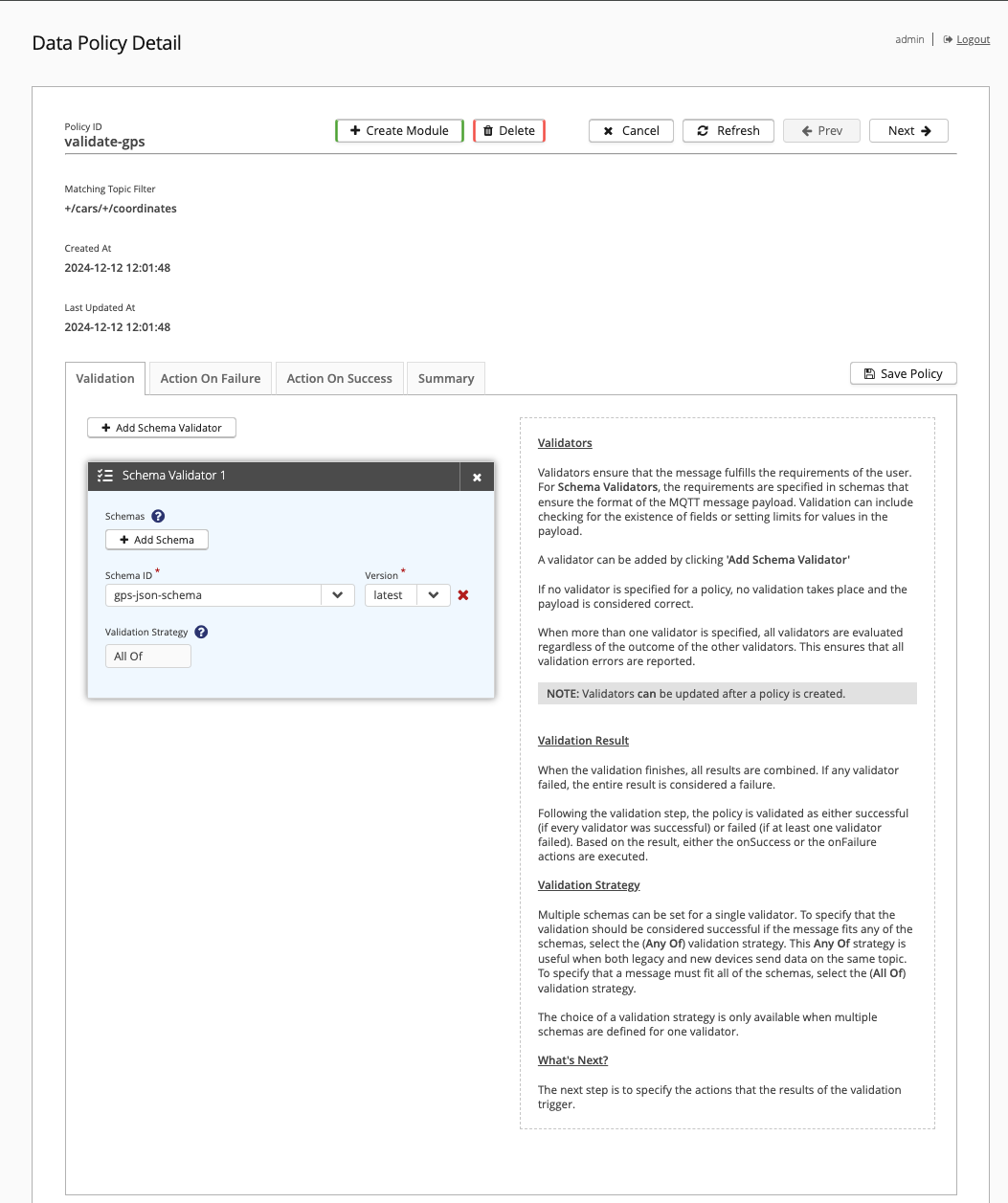Click the Last Updated At timestamp value

(x=118, y=327)
